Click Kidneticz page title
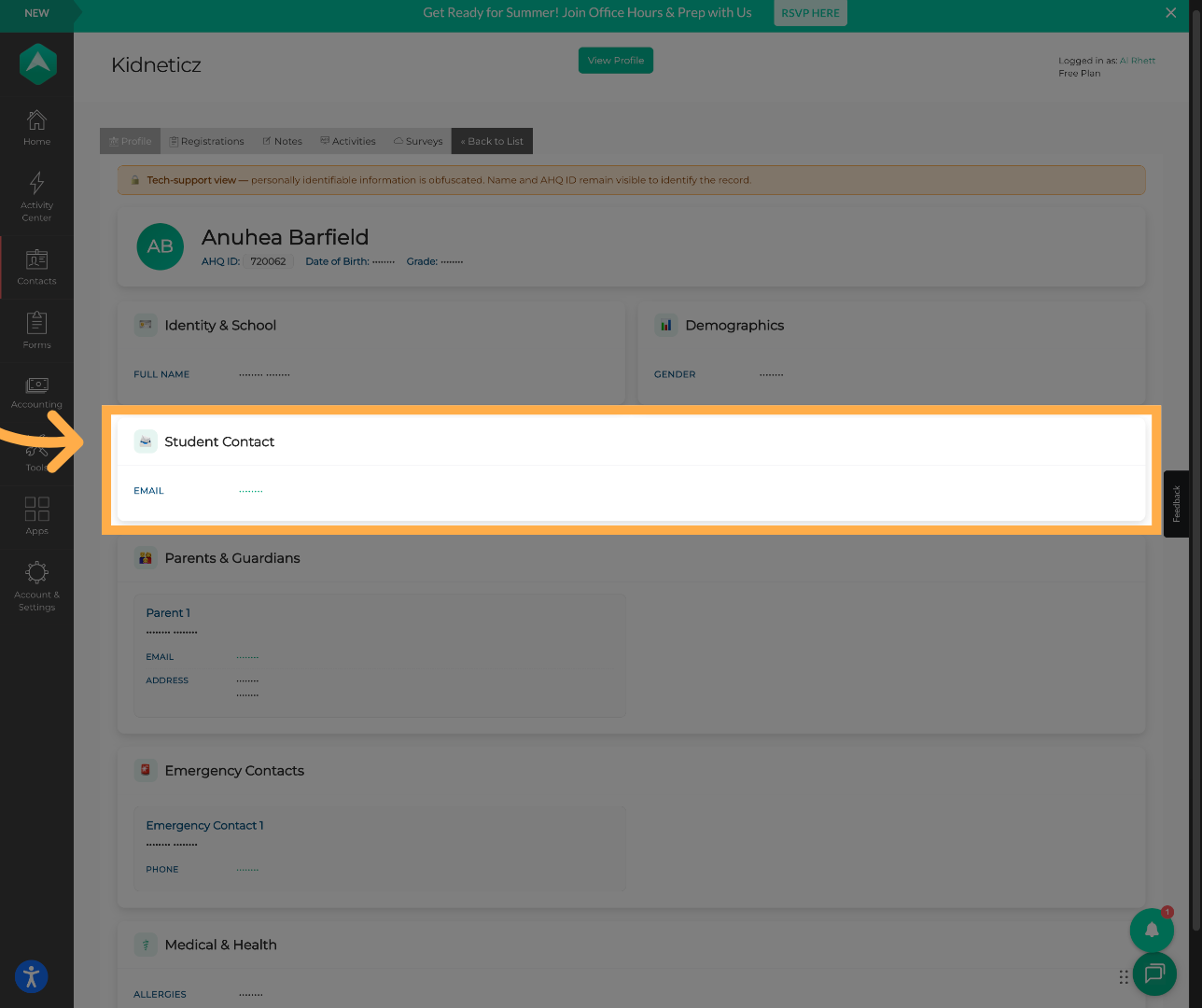The width and height of the screenshot is (1202, 1008). 156,65
